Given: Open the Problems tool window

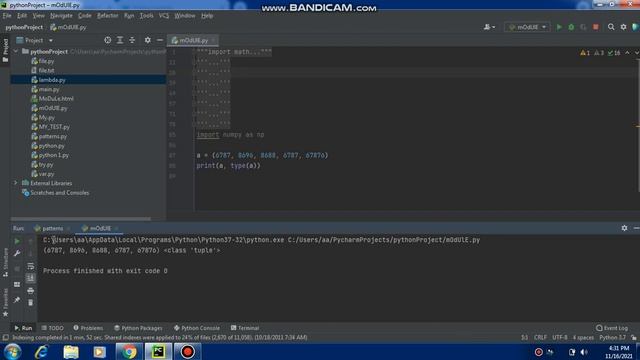Looking at the screenshot, I should click(88, 328).
